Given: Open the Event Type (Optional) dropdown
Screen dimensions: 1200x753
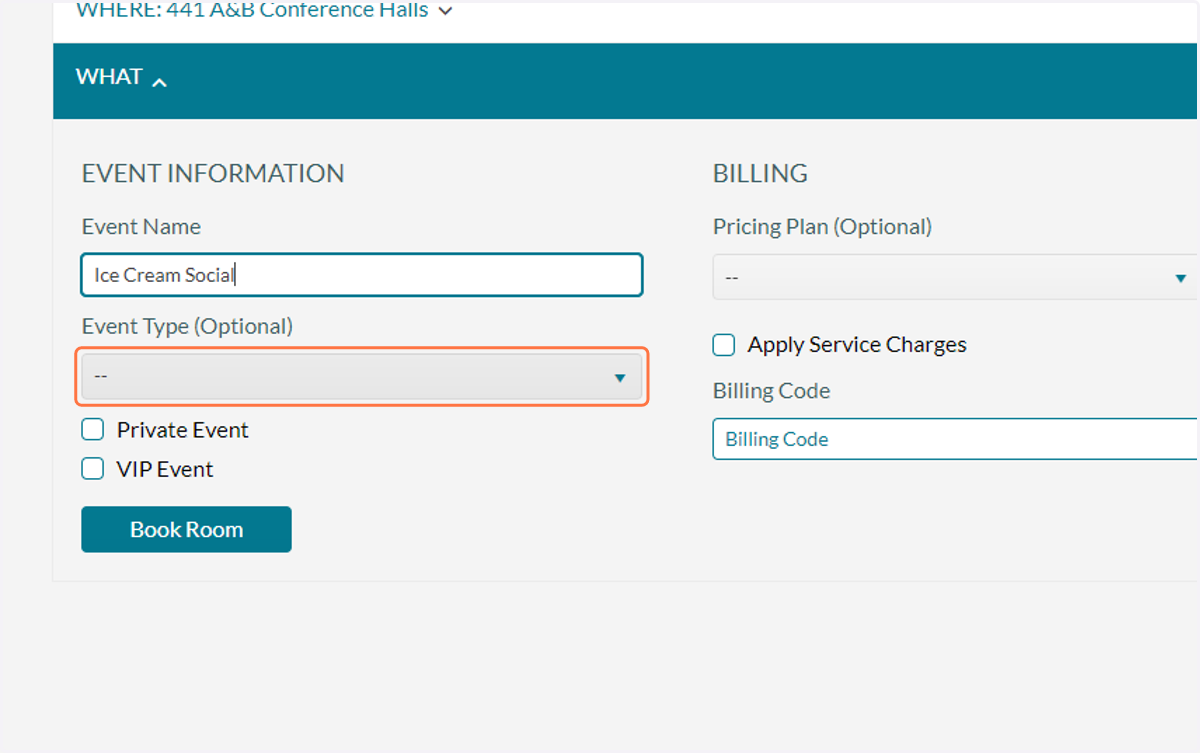Looking at the screenshot, I should 362,376.
